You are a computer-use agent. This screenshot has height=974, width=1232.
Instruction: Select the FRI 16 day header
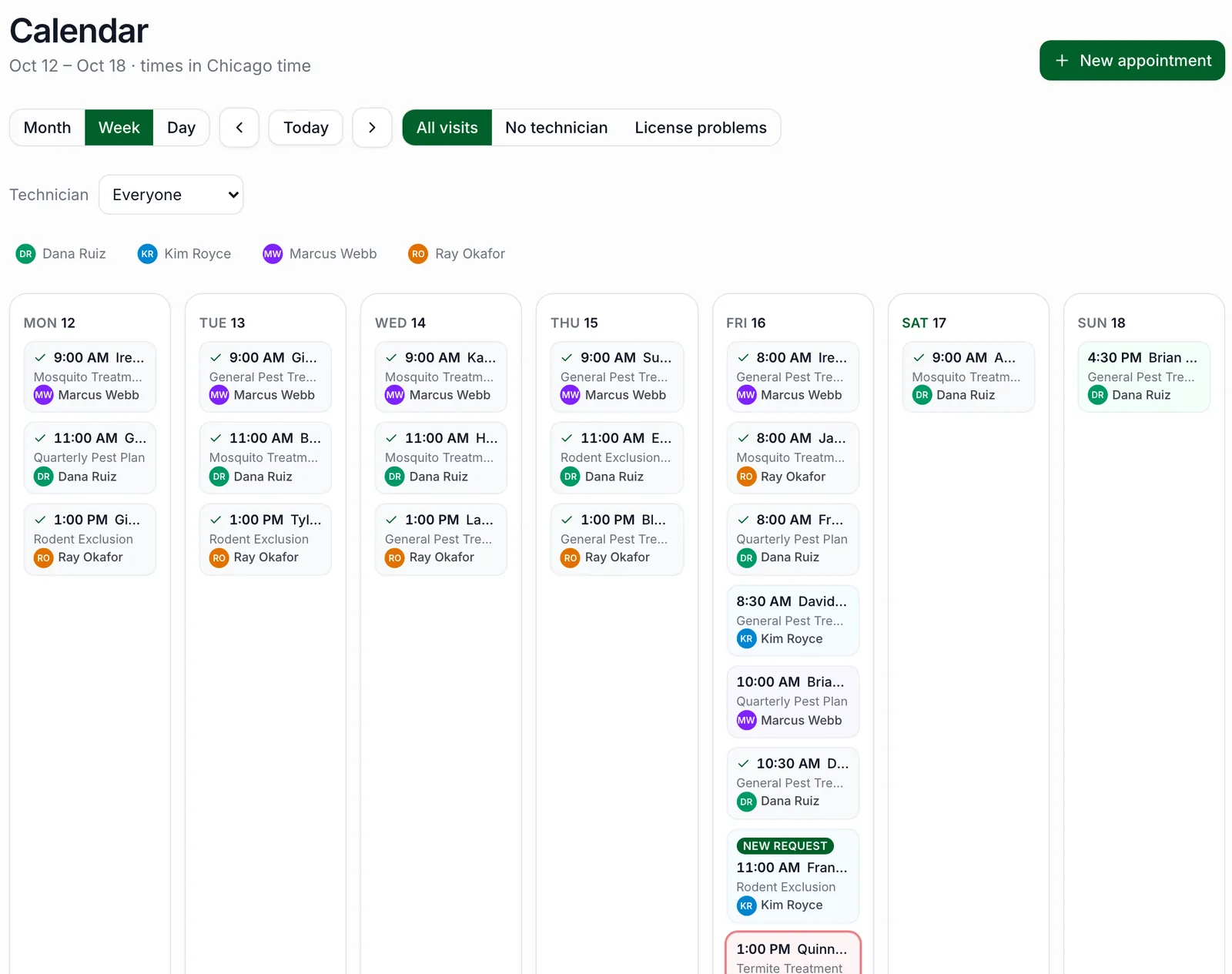[x=745, y=323]
